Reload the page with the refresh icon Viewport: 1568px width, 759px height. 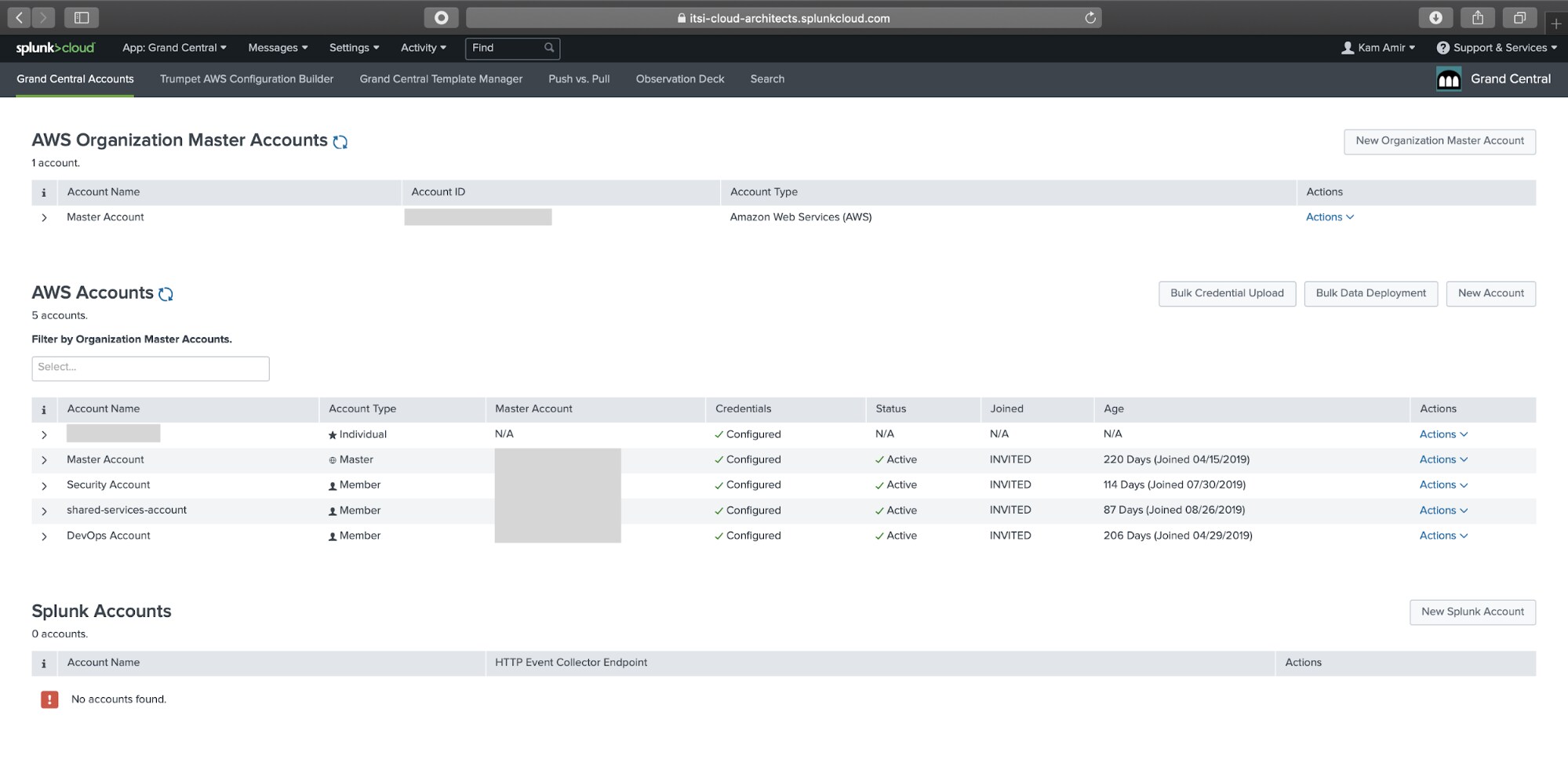click(1090, 17)
